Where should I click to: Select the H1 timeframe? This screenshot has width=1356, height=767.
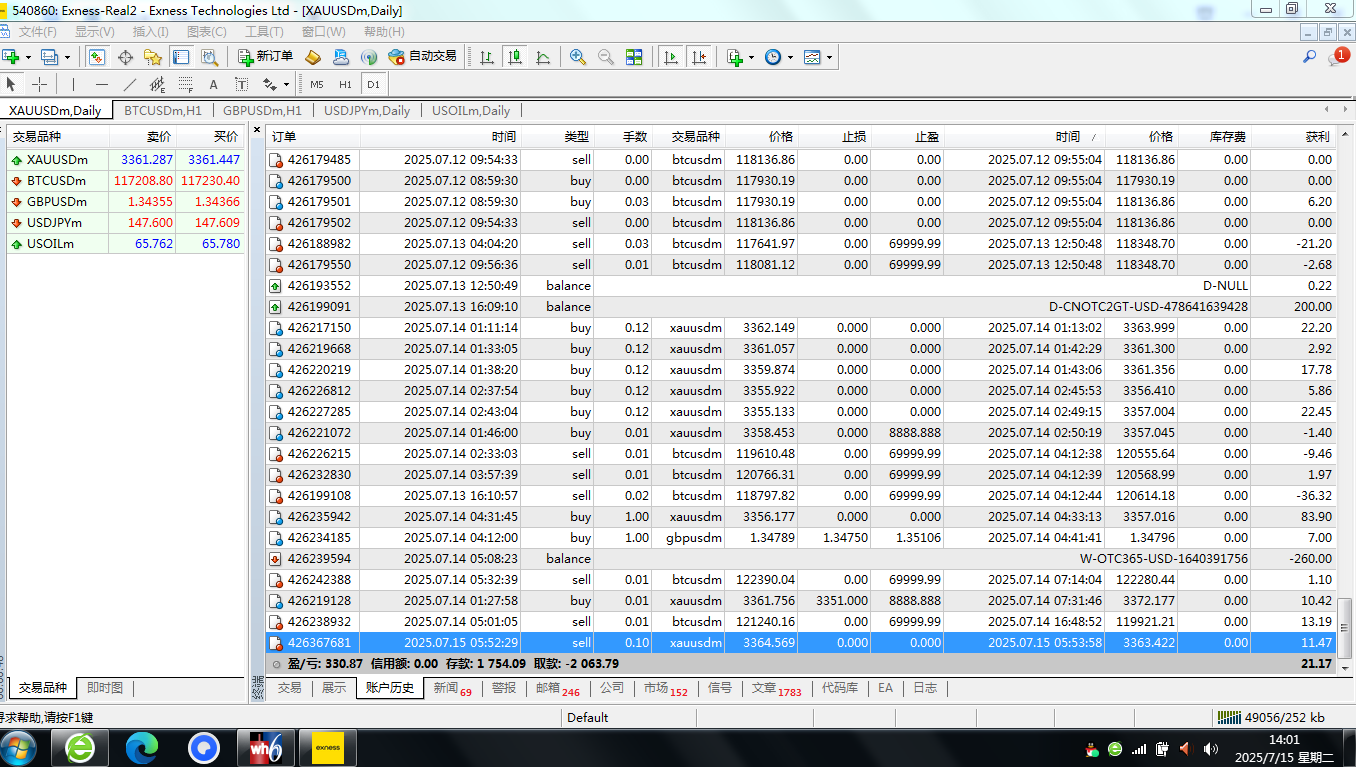click(x=345, y=84)
